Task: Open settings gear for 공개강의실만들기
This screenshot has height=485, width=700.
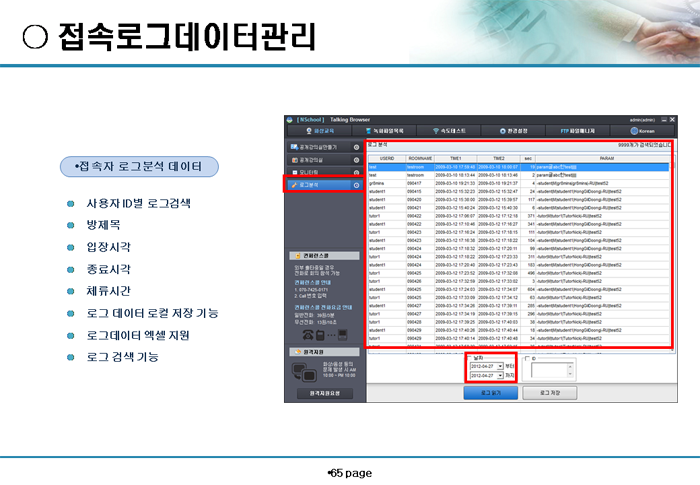Action: tap(356, 147)
